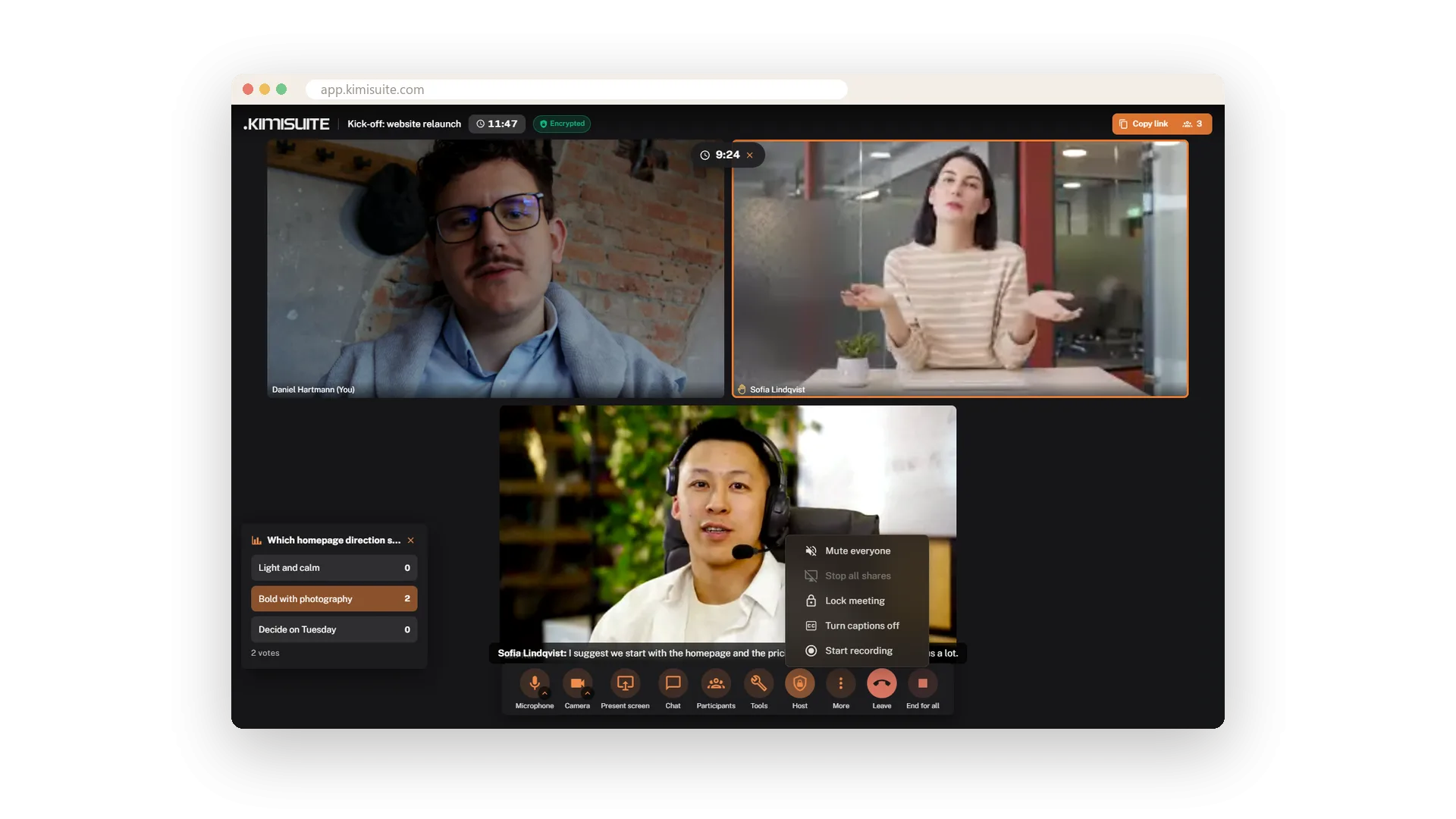
Task: Click the '2 votes' poll count
Action: 265,654
